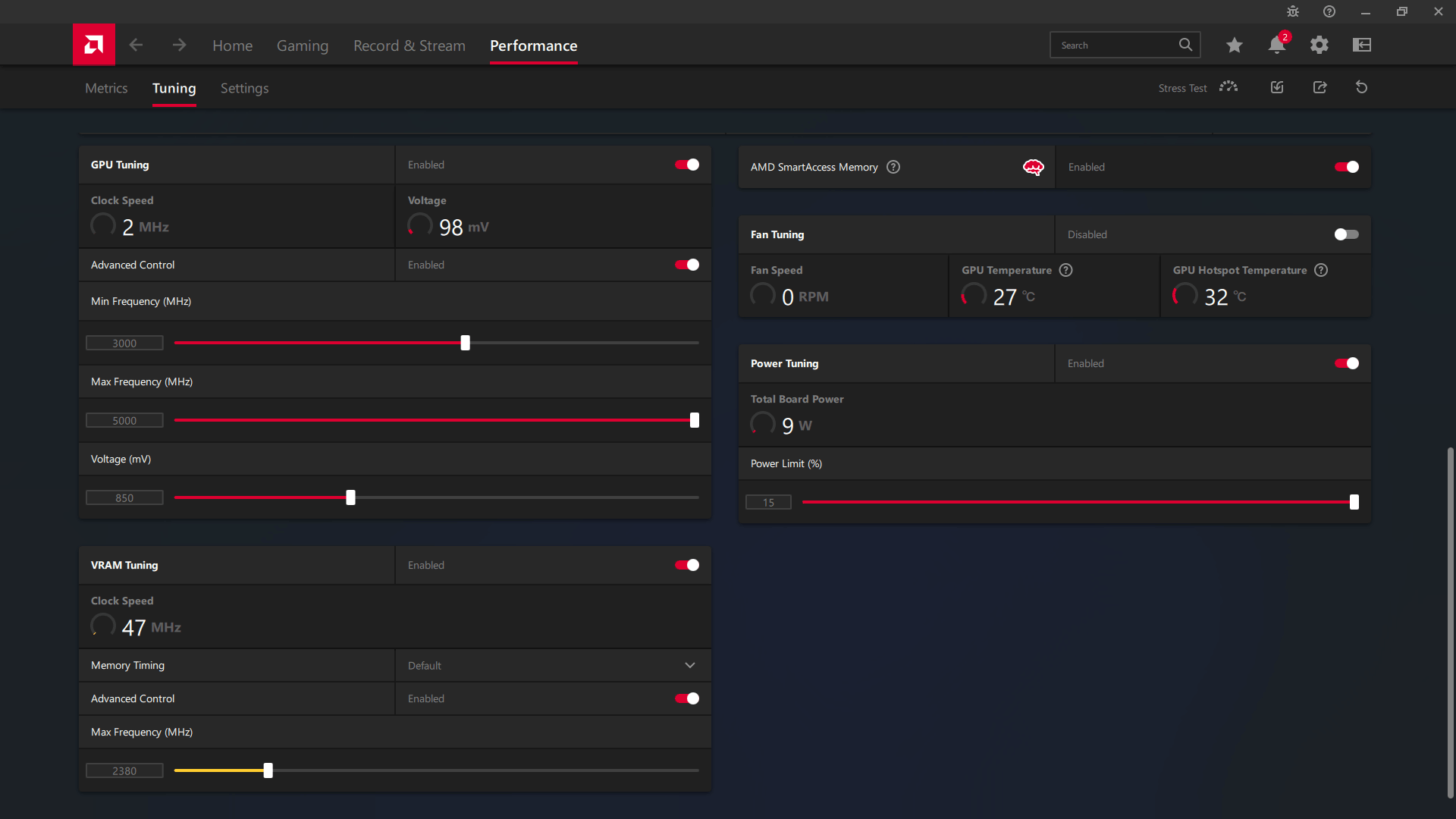Click Voltage (mV) slider handle
Screen dimensions: 1456x819
pos(350,497)
